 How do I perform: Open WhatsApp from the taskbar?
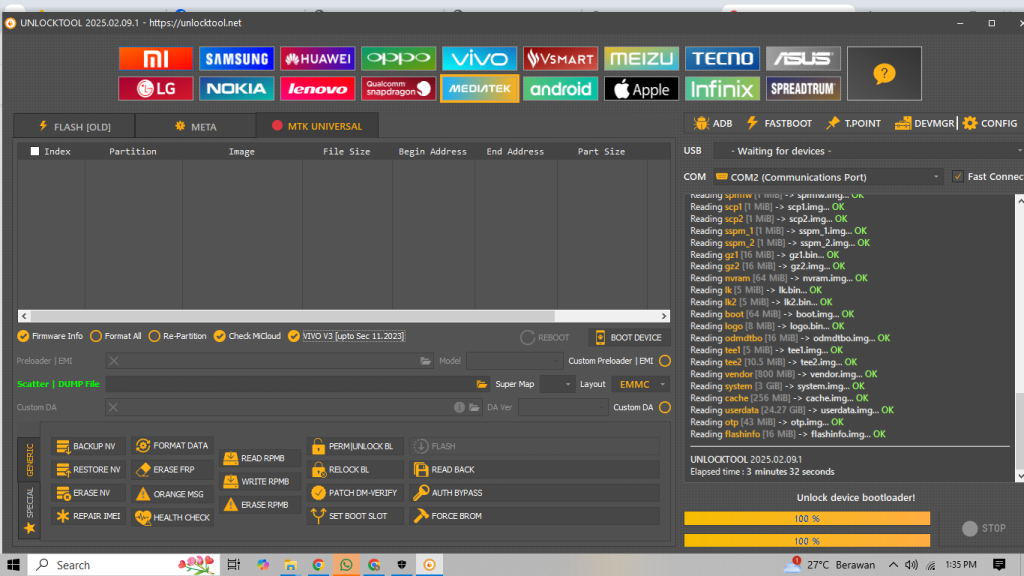(346, 565)
